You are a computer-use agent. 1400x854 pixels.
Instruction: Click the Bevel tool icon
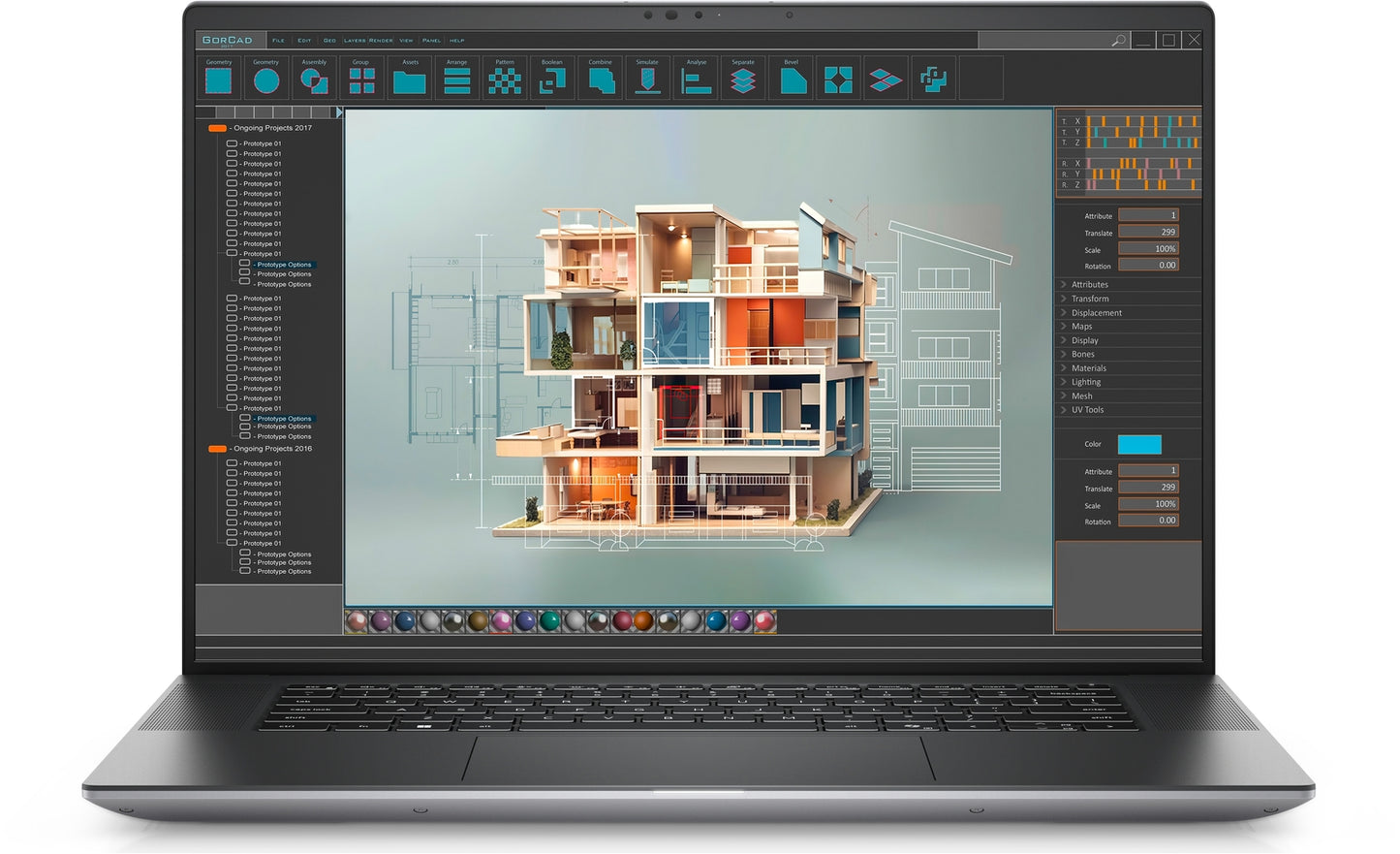793,80
